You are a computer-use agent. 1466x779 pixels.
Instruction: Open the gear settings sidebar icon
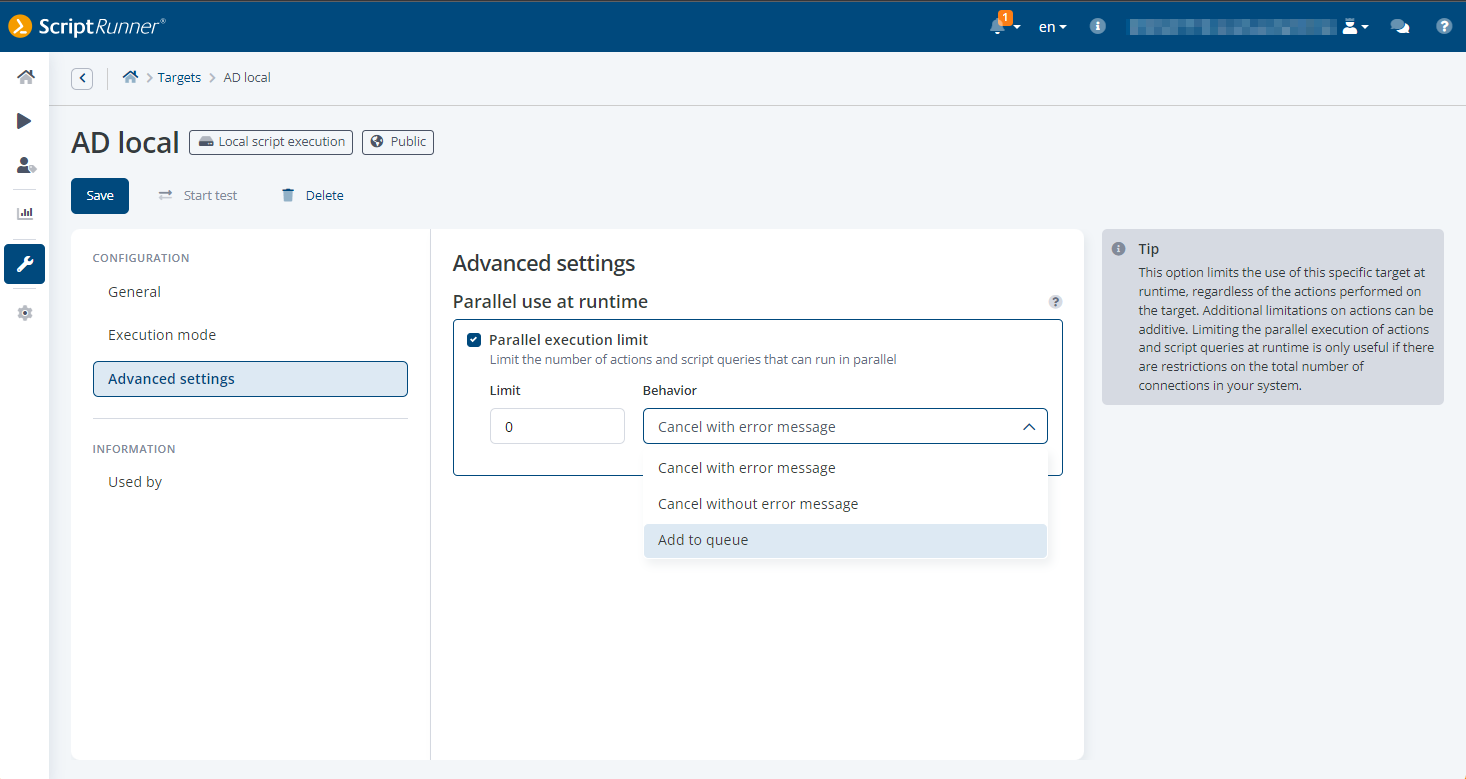tap(25, 313)
